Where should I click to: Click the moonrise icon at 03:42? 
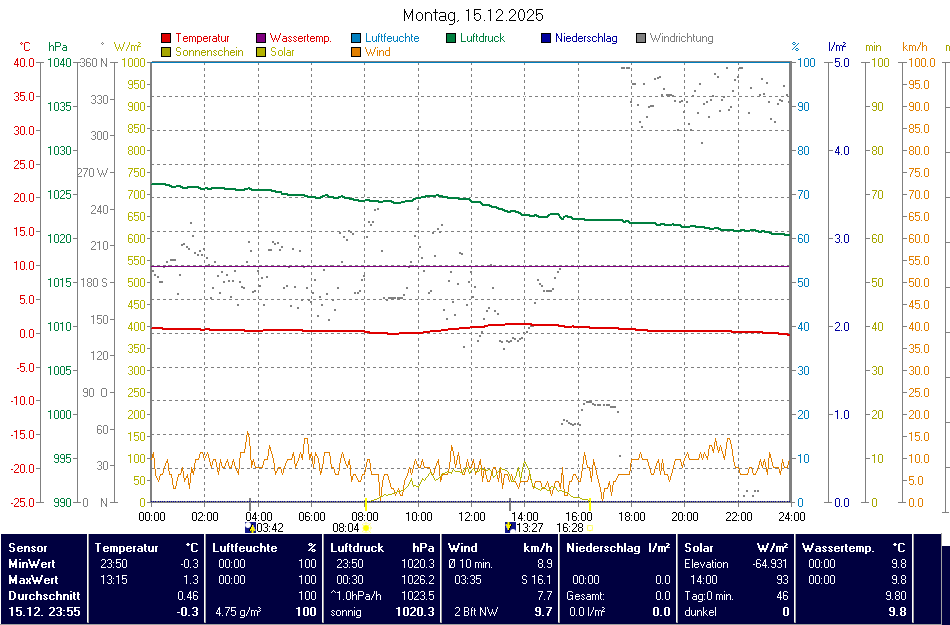coord(250,527)
